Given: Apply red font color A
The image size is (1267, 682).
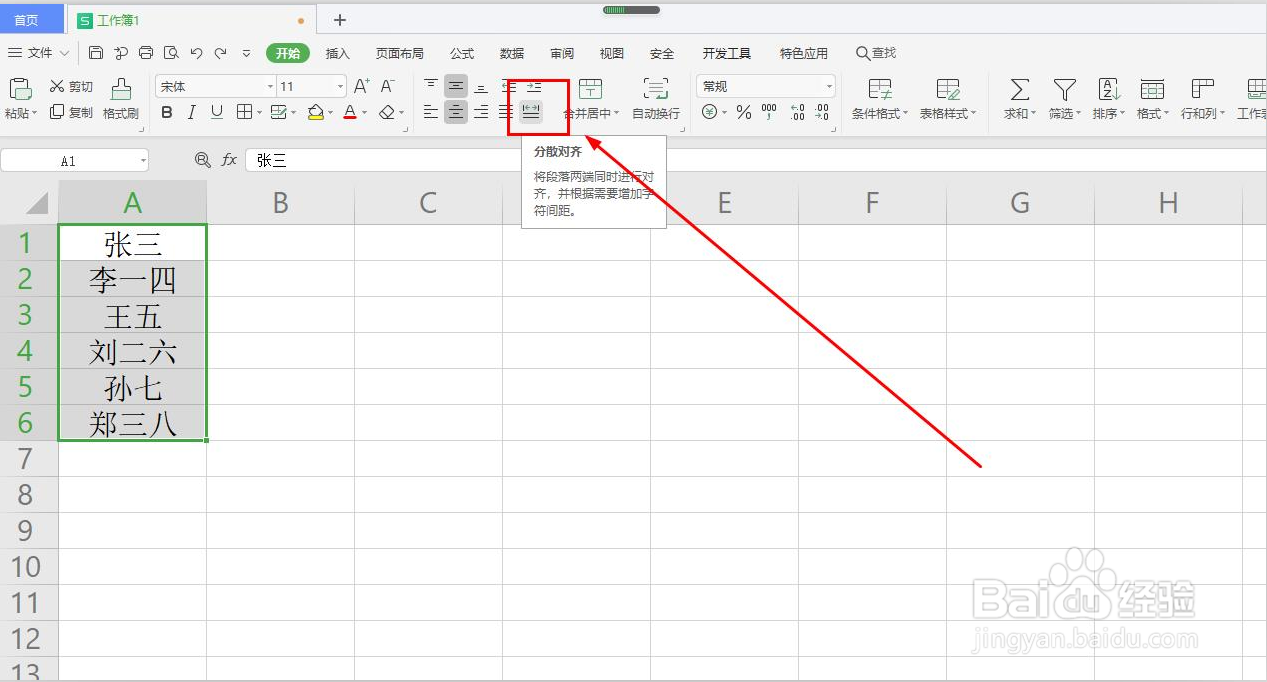Looking at the screenshot, I should click(350, 113).
